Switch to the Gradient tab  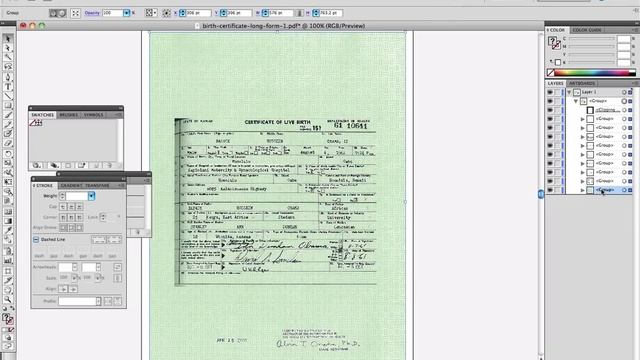click(x=71, y=186)
